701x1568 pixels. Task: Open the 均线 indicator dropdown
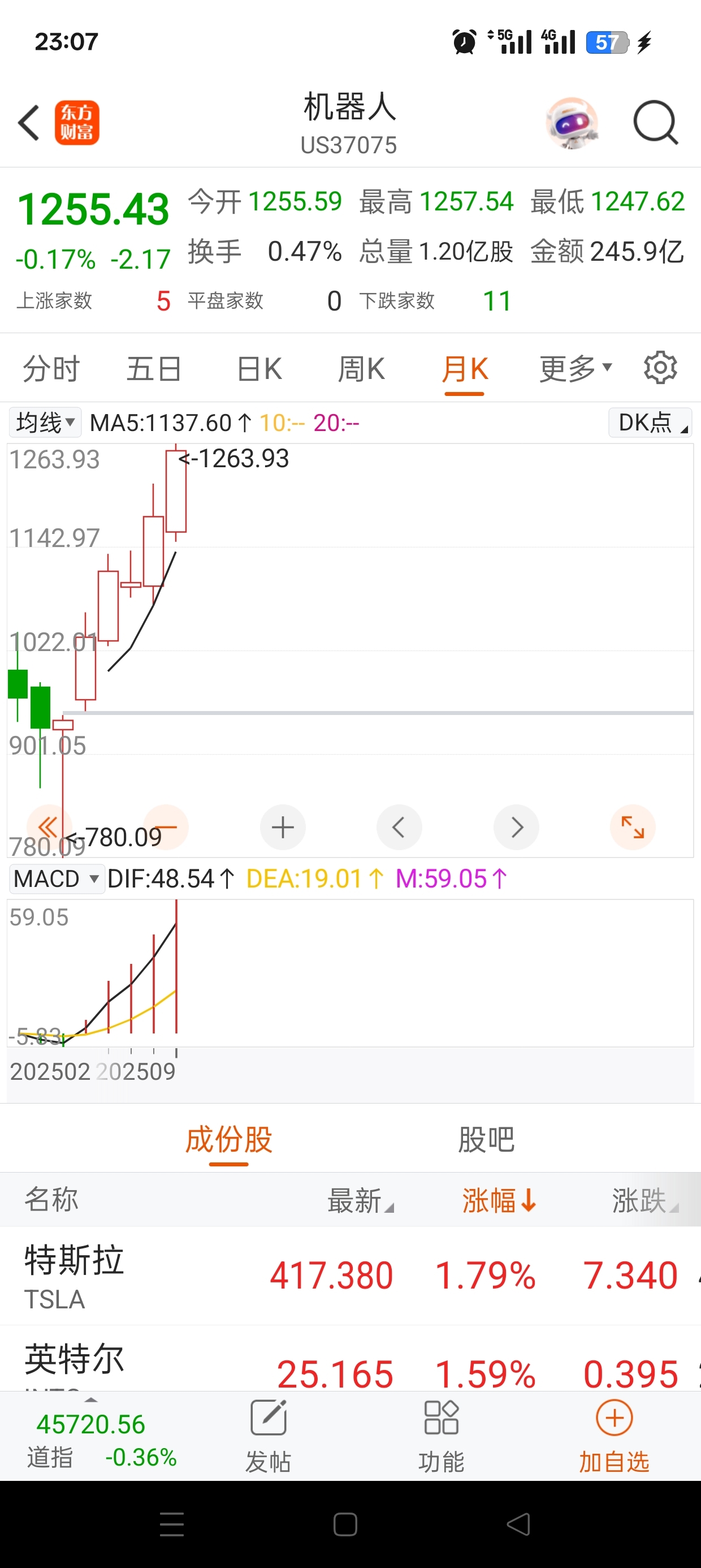[x=45, y=423]
